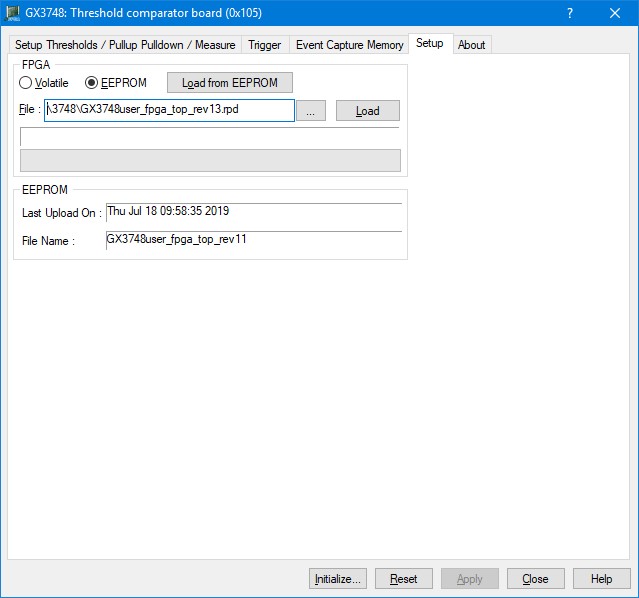Select the Volatile radio button
Image resolution: width=639 pixels, height=598 pixels.
click(27, 83)
